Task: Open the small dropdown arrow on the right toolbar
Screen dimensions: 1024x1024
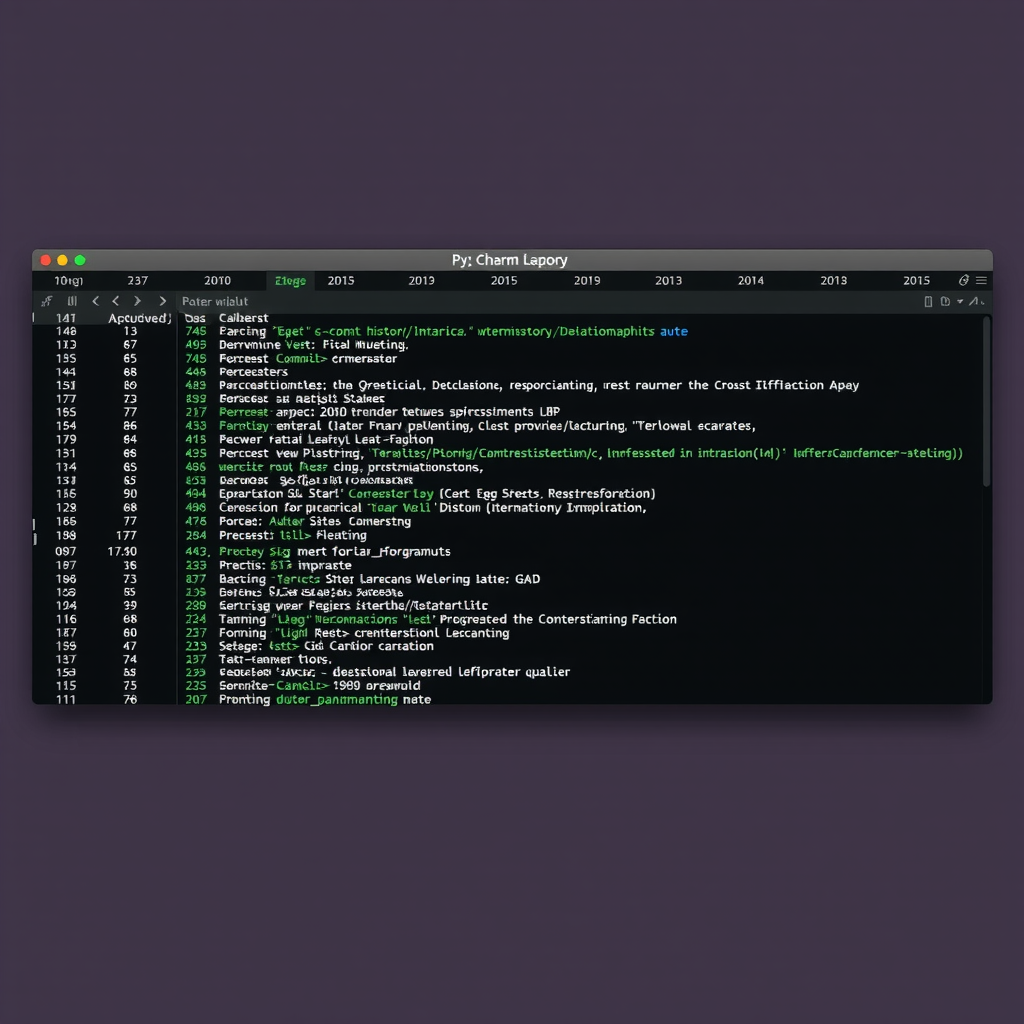Action: pos(960,301)
